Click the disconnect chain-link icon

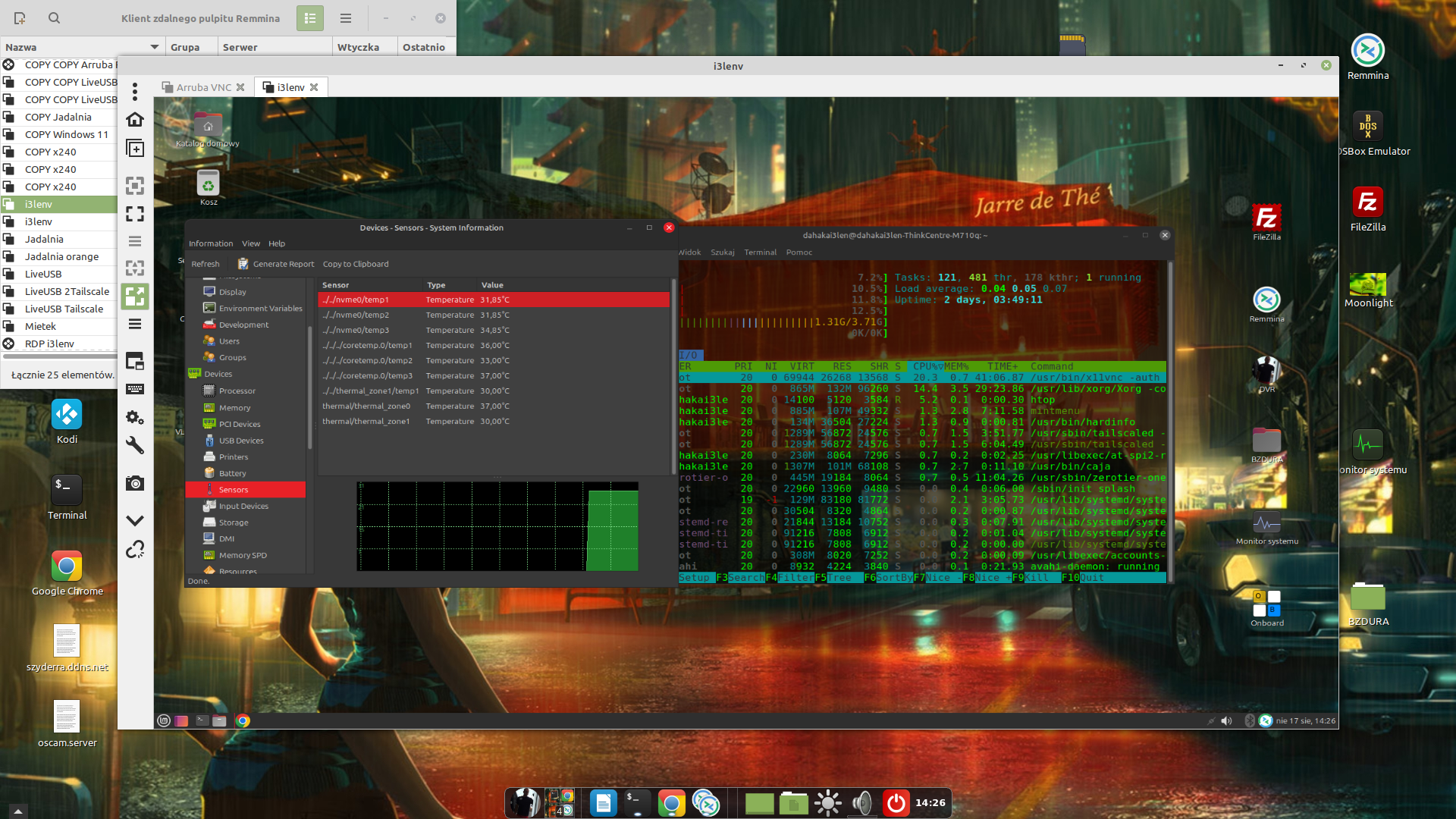(x=135, y=549)
